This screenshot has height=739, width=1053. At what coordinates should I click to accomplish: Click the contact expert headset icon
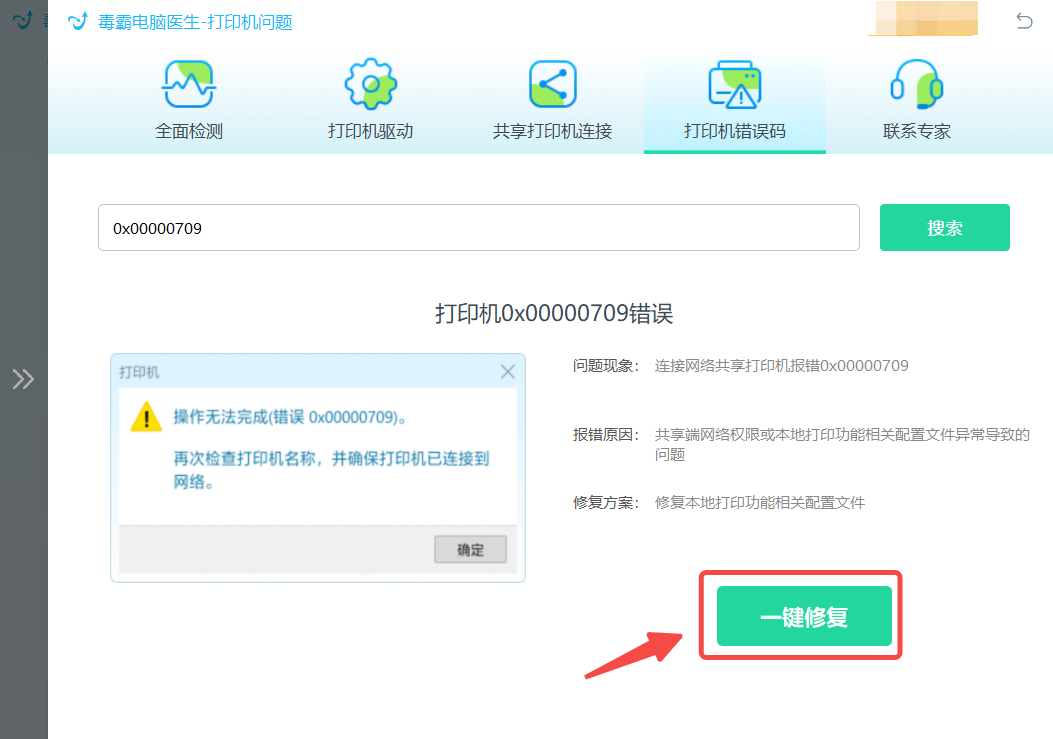tap(917, 84)
